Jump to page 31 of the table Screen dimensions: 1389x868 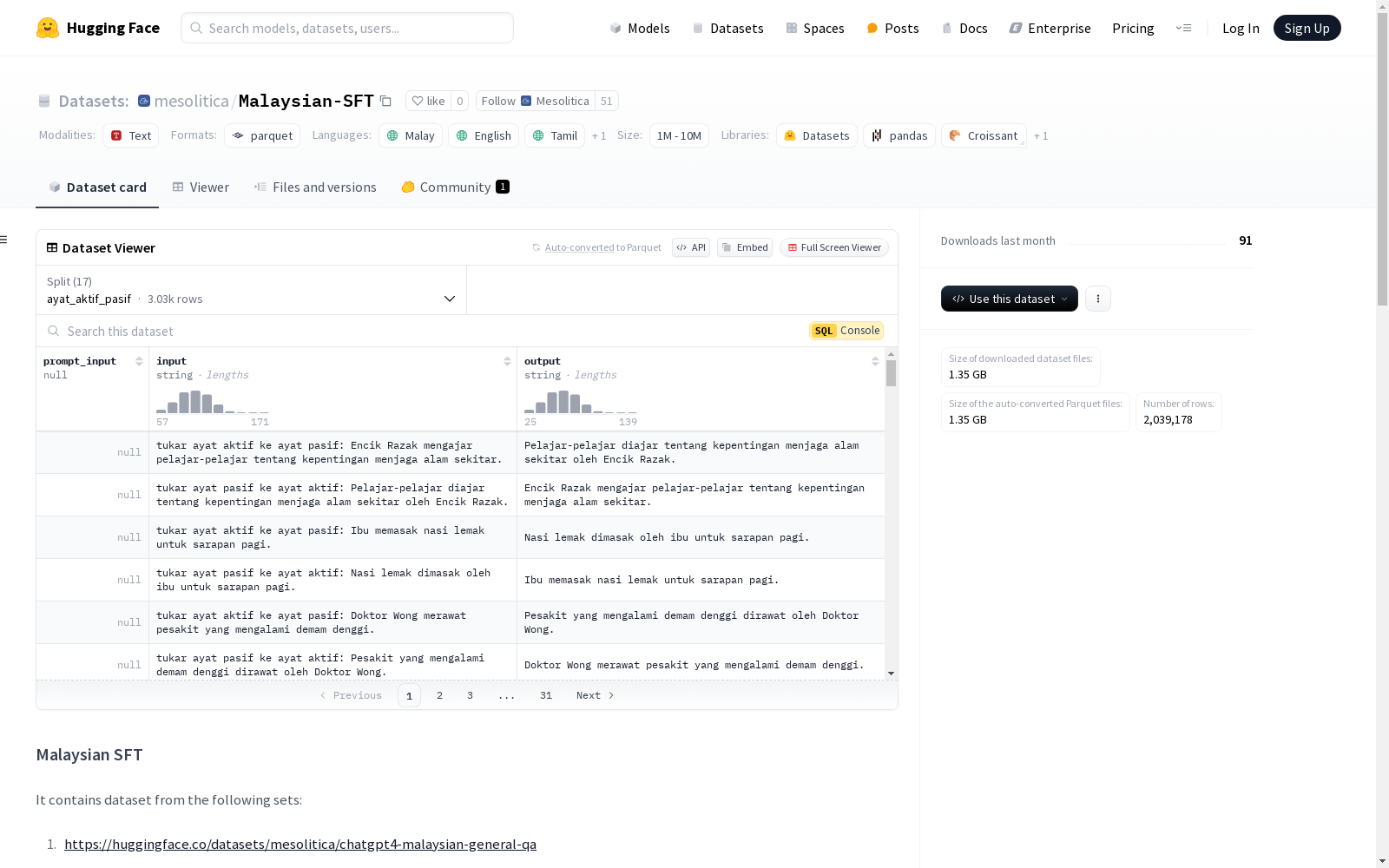546,695
